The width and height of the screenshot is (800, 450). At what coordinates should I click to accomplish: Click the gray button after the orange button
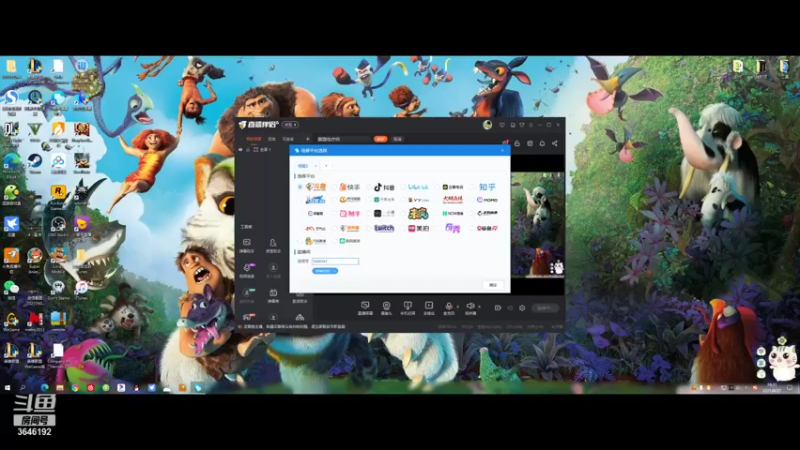(x=397, y=139)
